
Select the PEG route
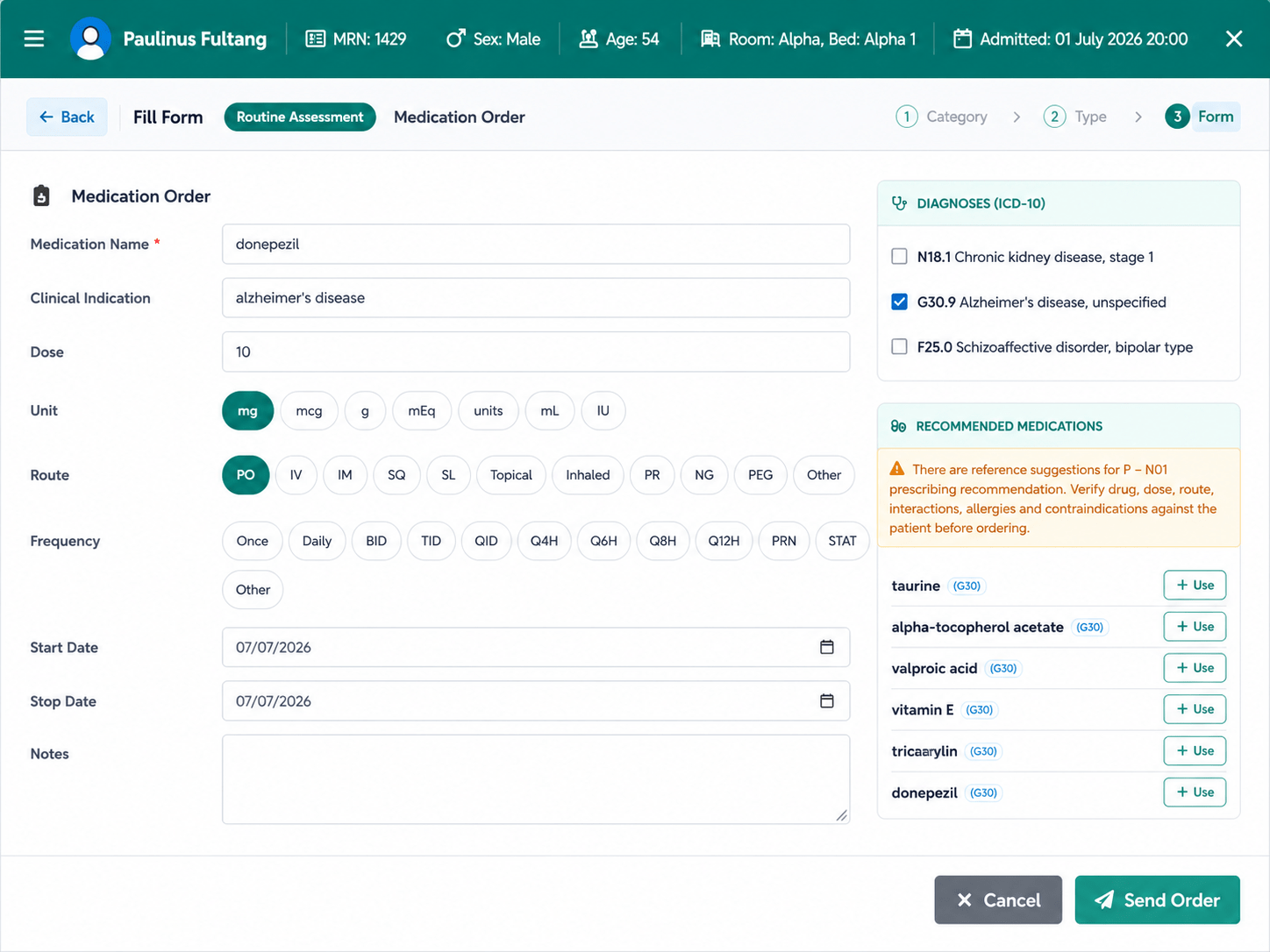tap(760, 475)
